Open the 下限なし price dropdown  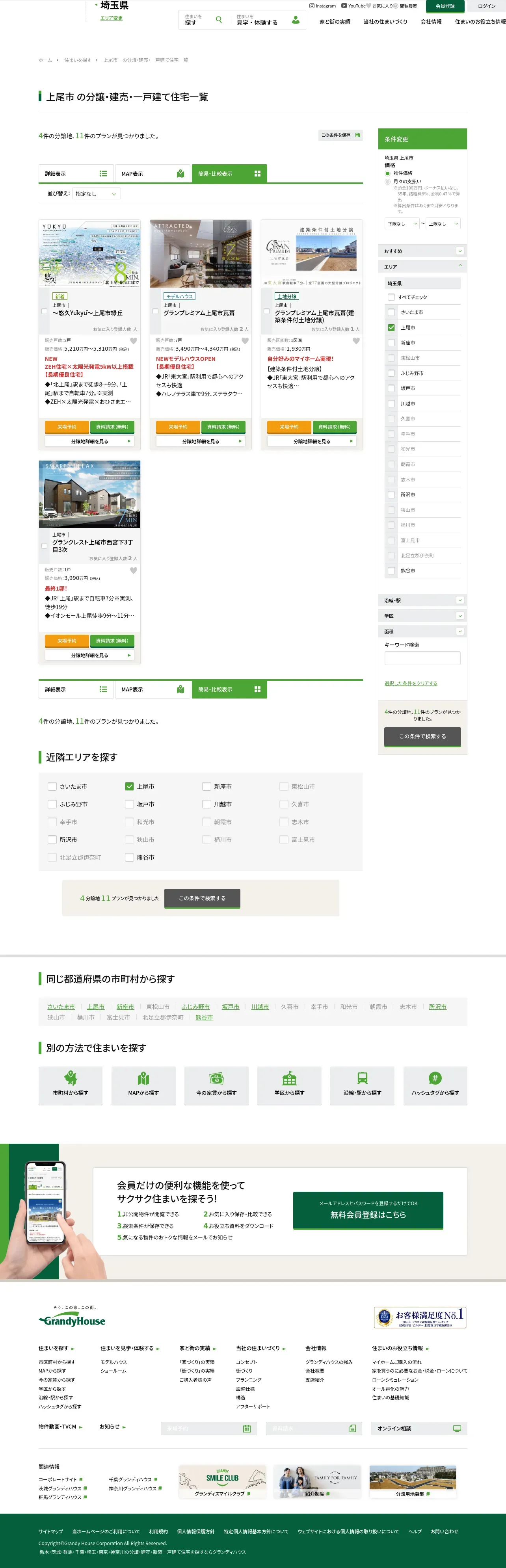coord(402,223)
